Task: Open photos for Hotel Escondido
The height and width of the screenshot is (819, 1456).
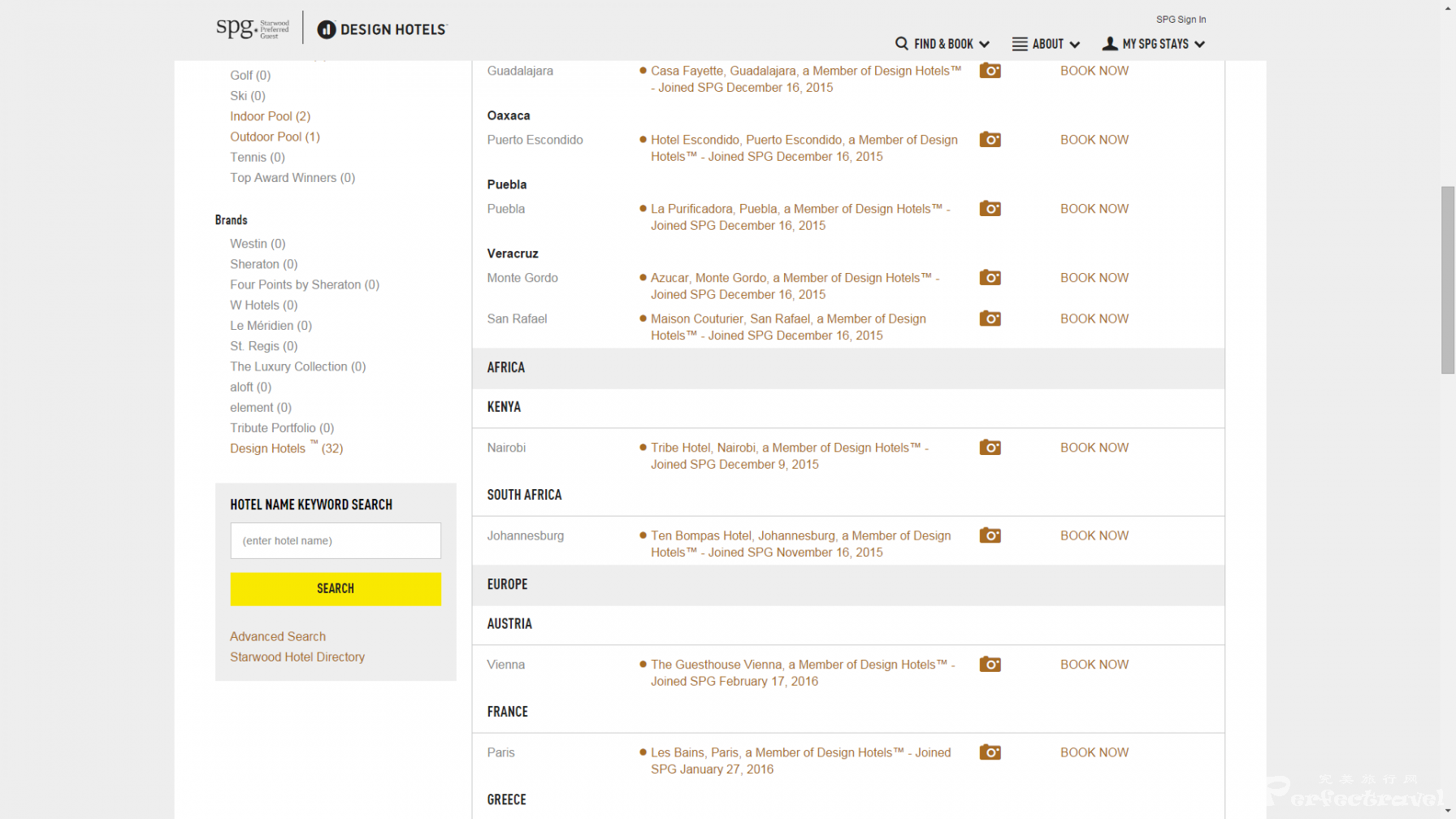Action: click(x=990, y=140)
